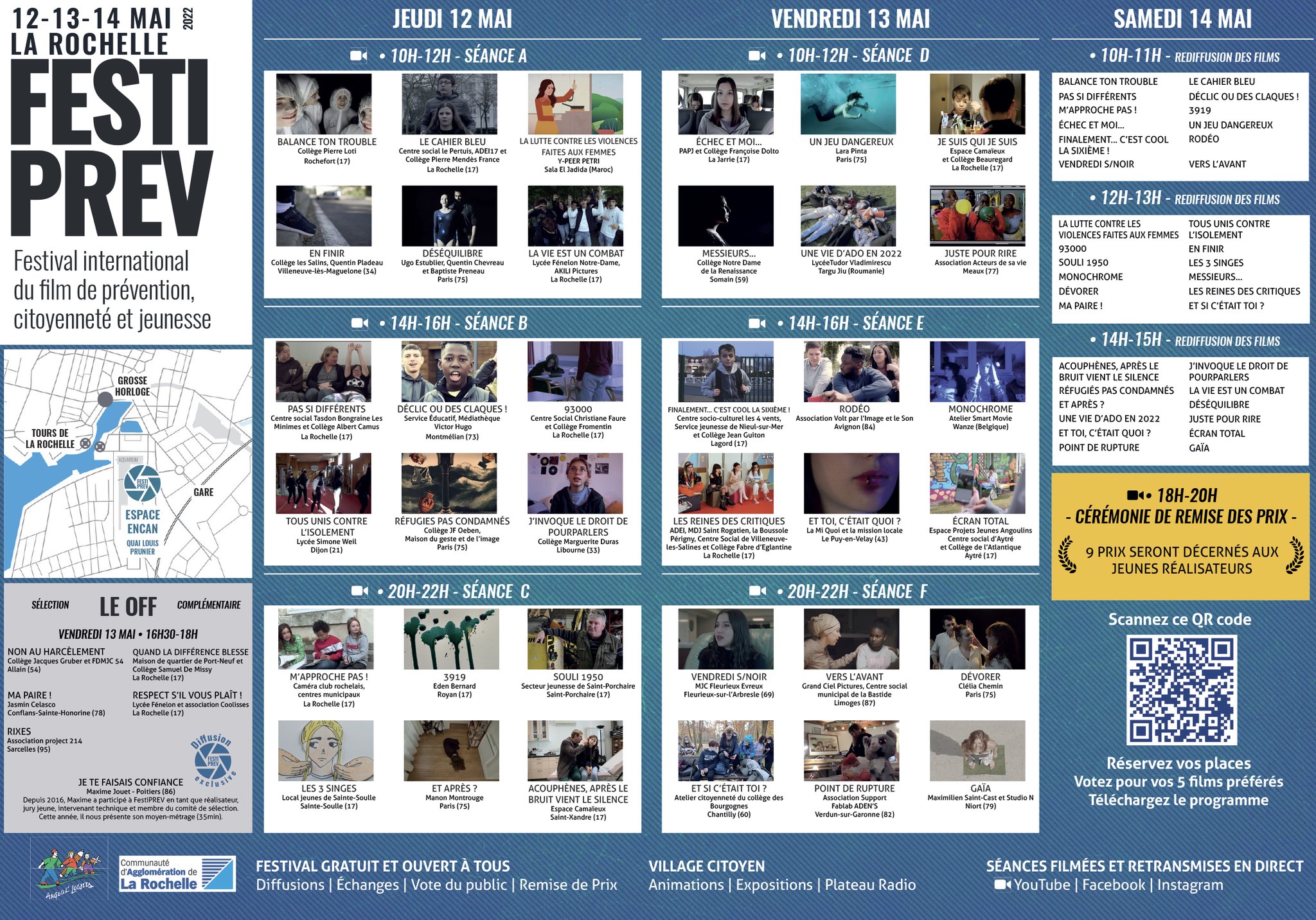
Task: Click the Instagram text in footer
Action: point(1190,885)
